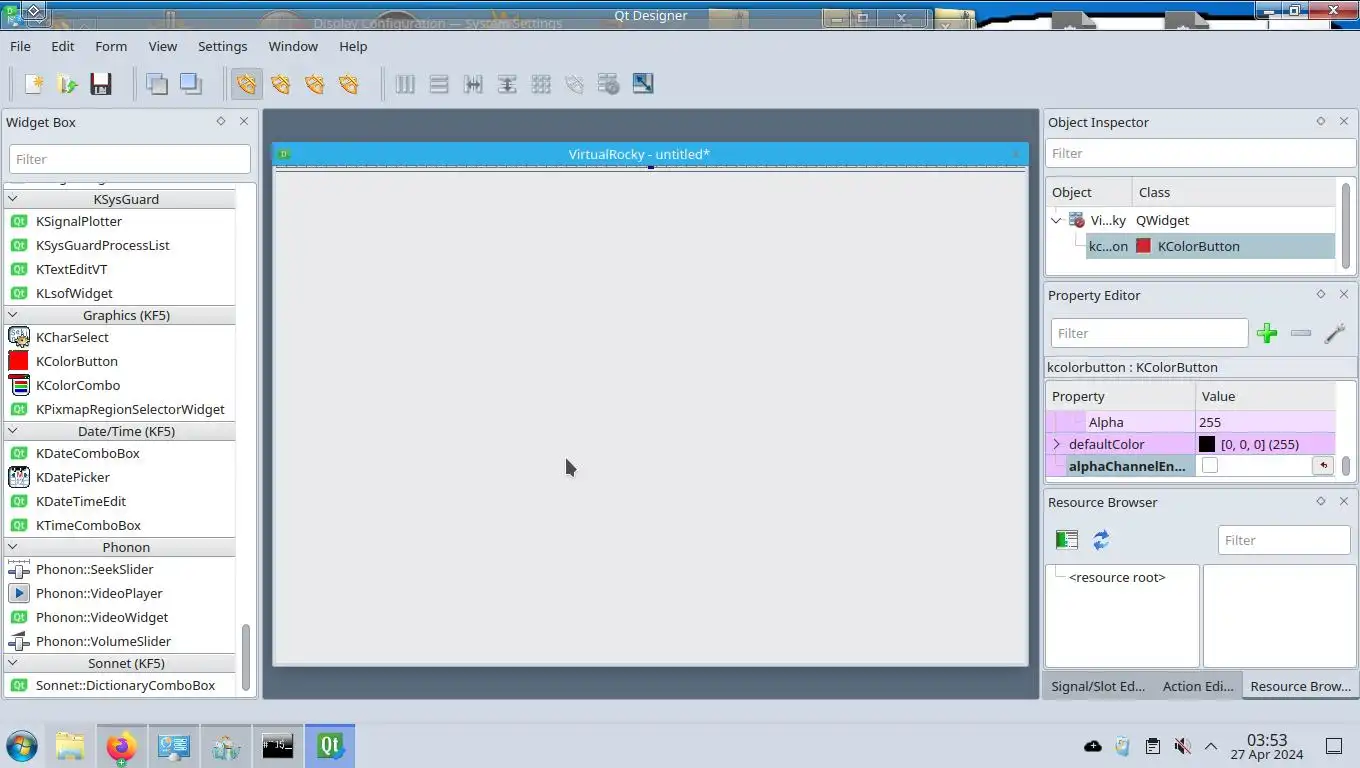Select the KDatePicker widget icon
This screenshot has height=768, width=1360.
point(18,477)
